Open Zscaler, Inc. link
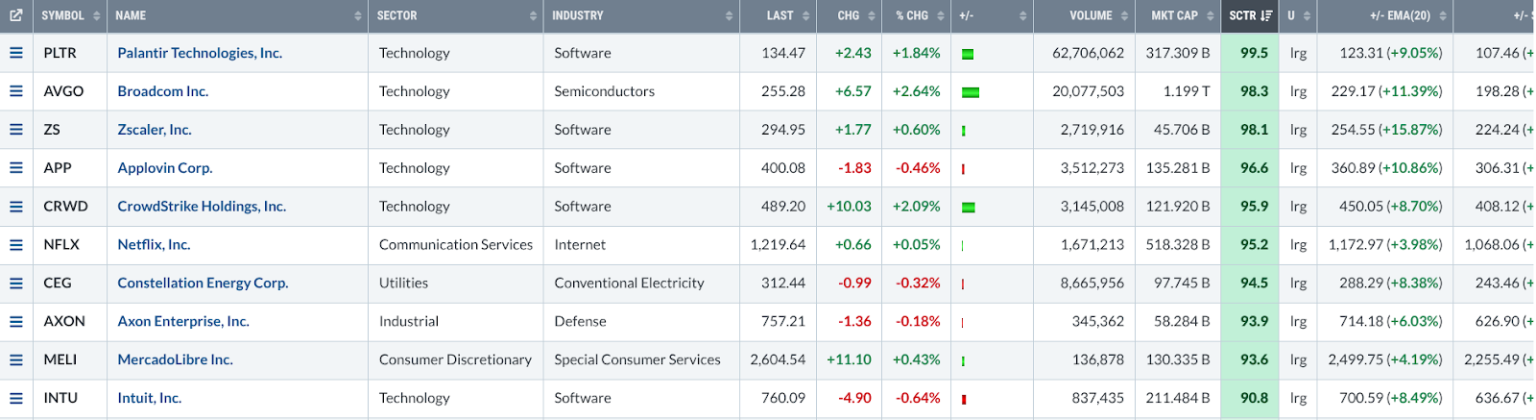 click(154, 130)
